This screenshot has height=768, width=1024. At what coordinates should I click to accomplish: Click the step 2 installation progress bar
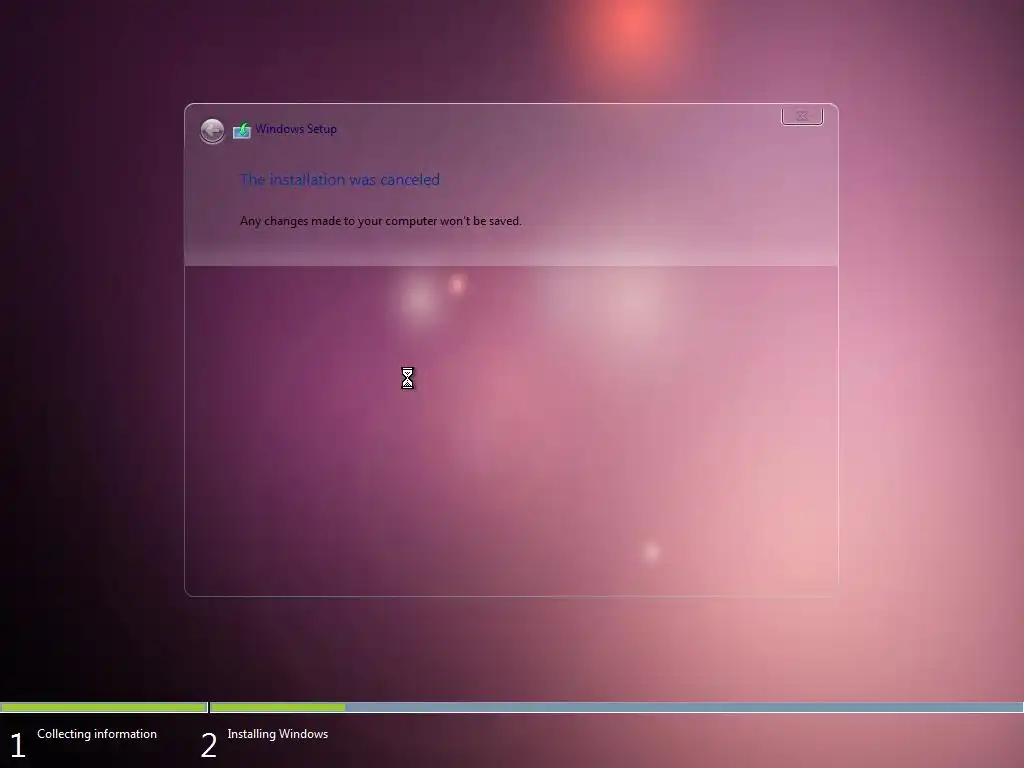616,707
